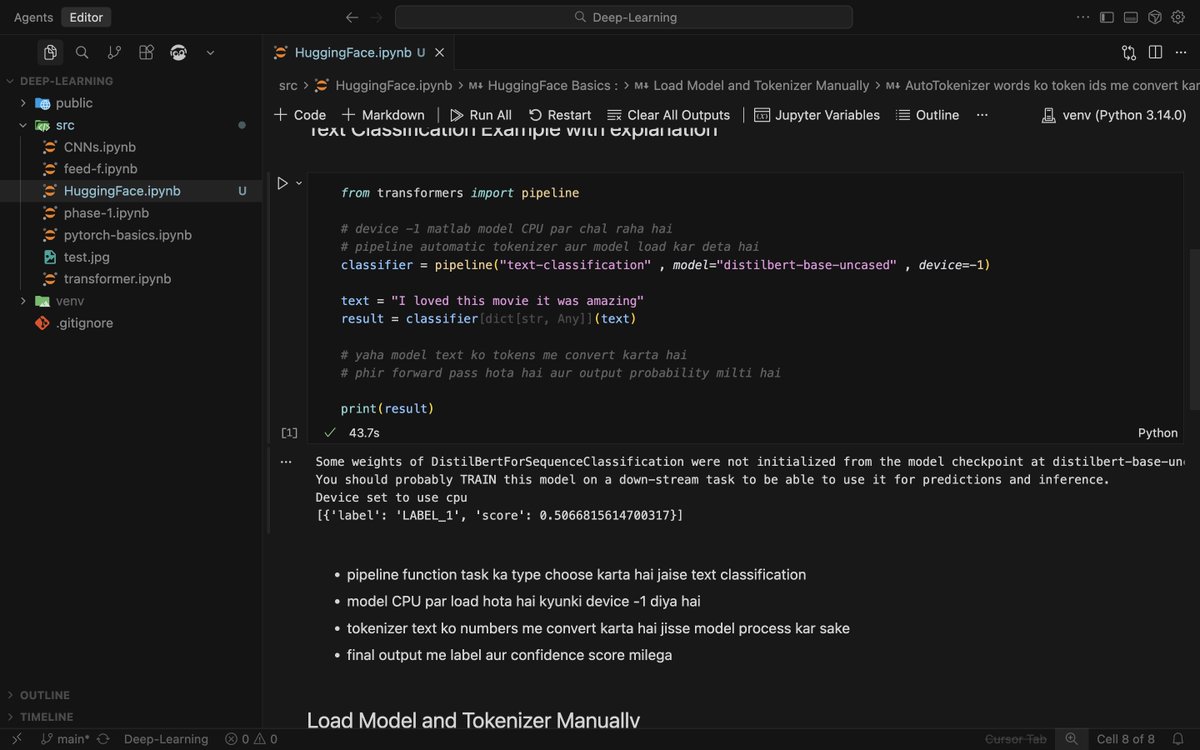Viewport: 1200px width, 750px height.
Task: Toggle the primary sidebar layout icon
Action: click(x=1107, y=17)
